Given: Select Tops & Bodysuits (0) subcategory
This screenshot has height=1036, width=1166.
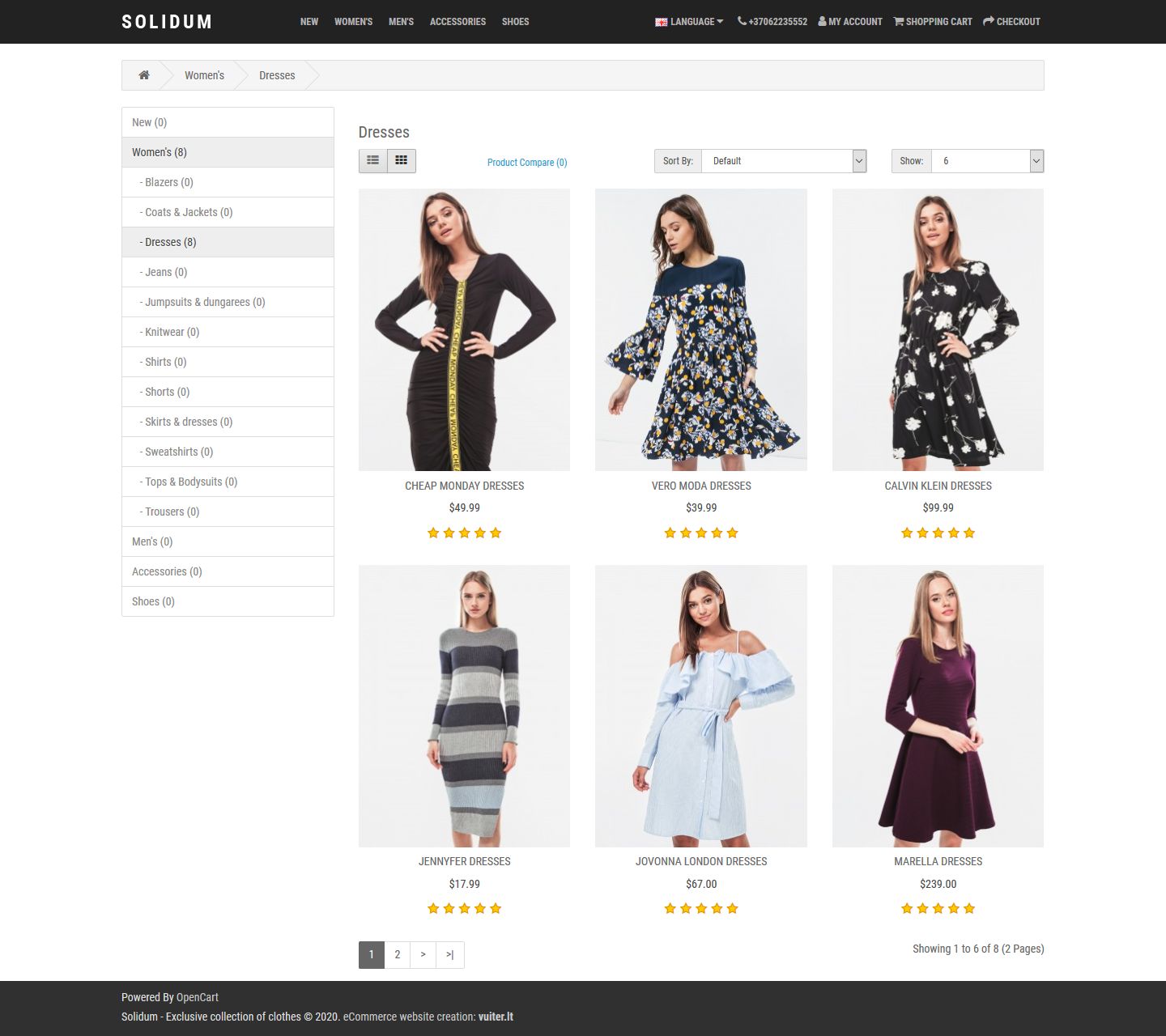Looking at the screenshot, I should tap(228, 482).
